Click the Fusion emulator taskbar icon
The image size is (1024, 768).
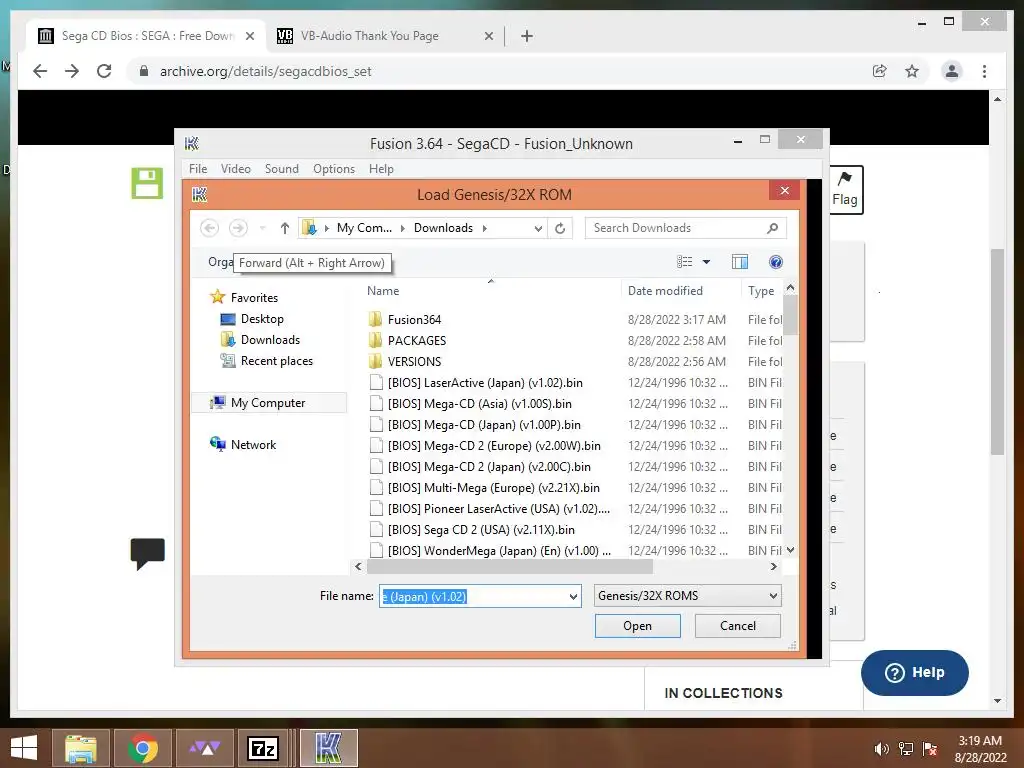tap(328, 748)
